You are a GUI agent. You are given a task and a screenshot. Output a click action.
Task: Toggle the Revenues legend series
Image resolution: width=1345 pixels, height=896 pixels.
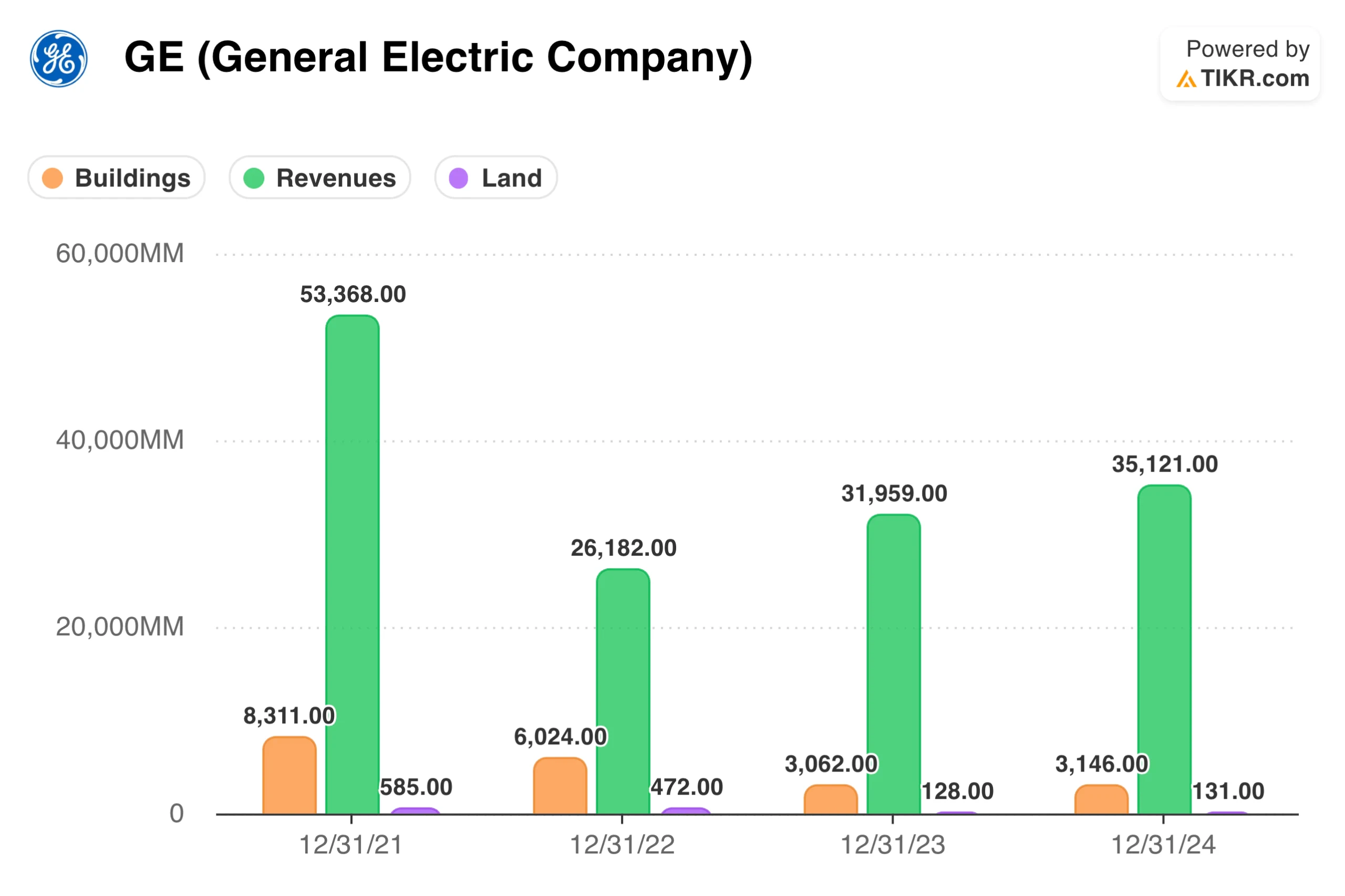pos(319,178)
